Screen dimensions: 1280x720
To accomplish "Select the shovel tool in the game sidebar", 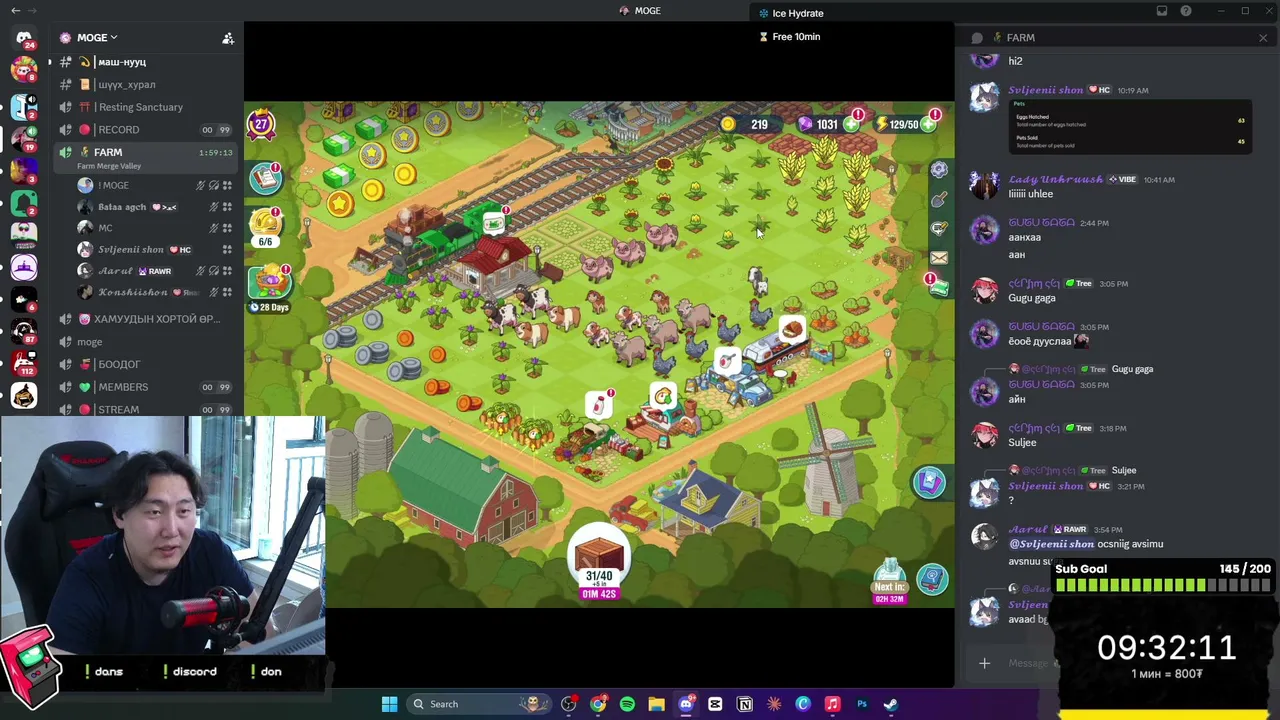I will [938, 200].
